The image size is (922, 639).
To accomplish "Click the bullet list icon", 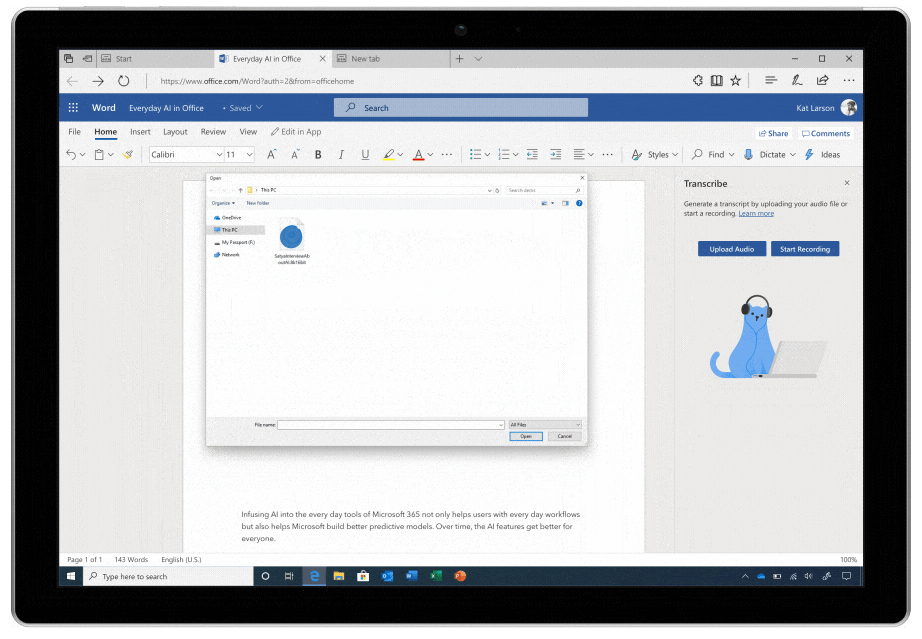I will [475, 155].
